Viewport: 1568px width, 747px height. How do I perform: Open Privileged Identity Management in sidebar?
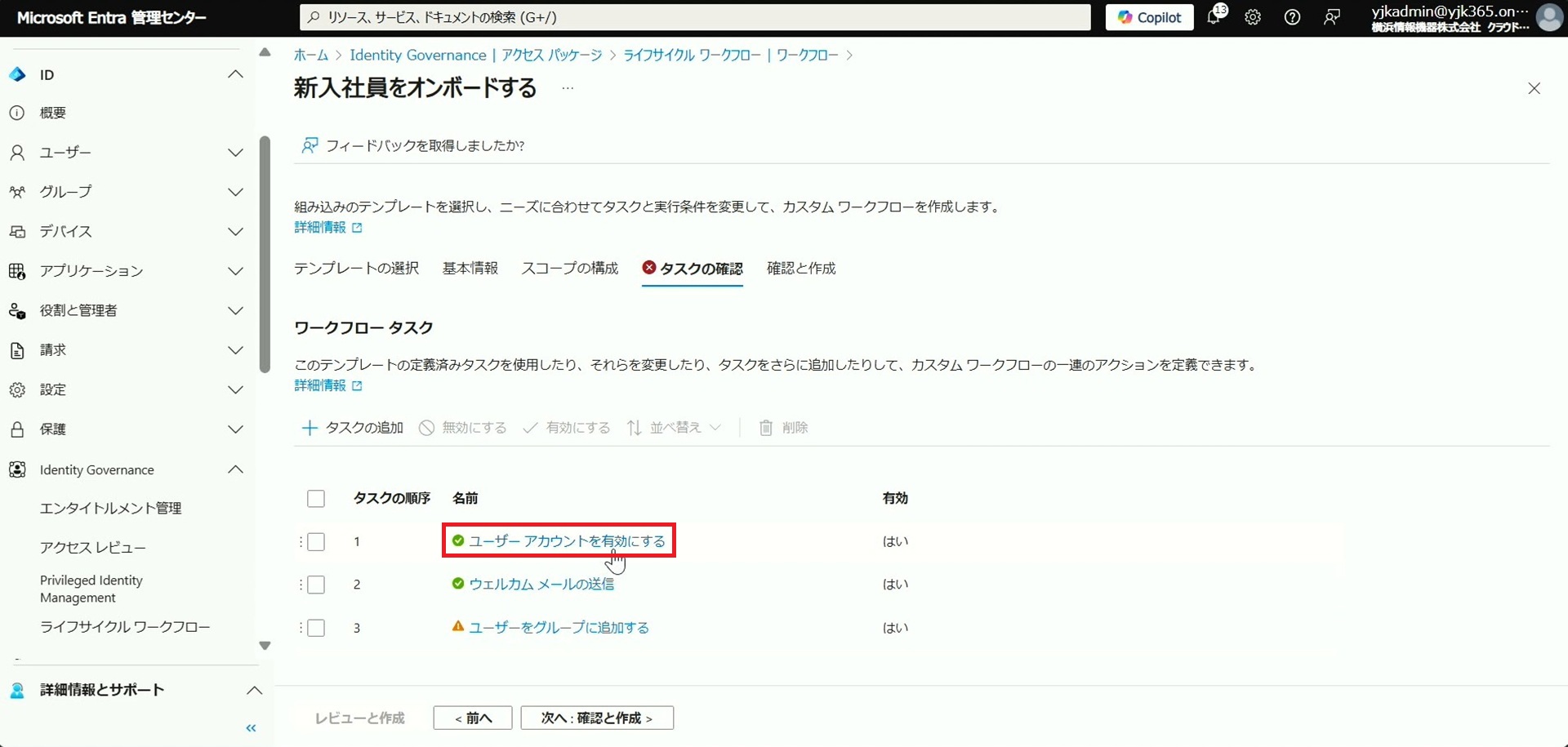click(x=91, y=589)
